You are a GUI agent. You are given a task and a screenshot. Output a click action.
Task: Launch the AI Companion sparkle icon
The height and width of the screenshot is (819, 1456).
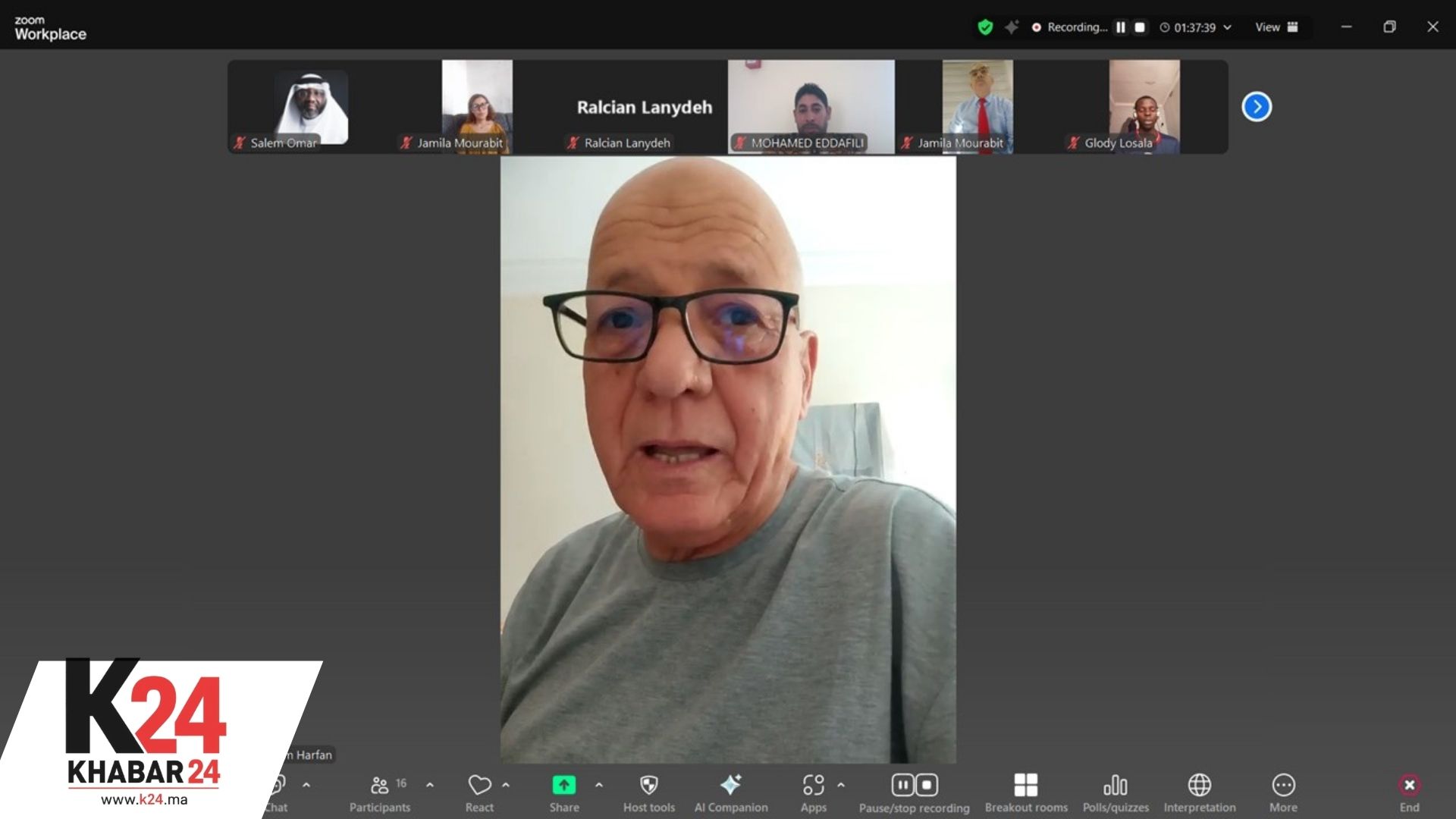click(730, 786)
